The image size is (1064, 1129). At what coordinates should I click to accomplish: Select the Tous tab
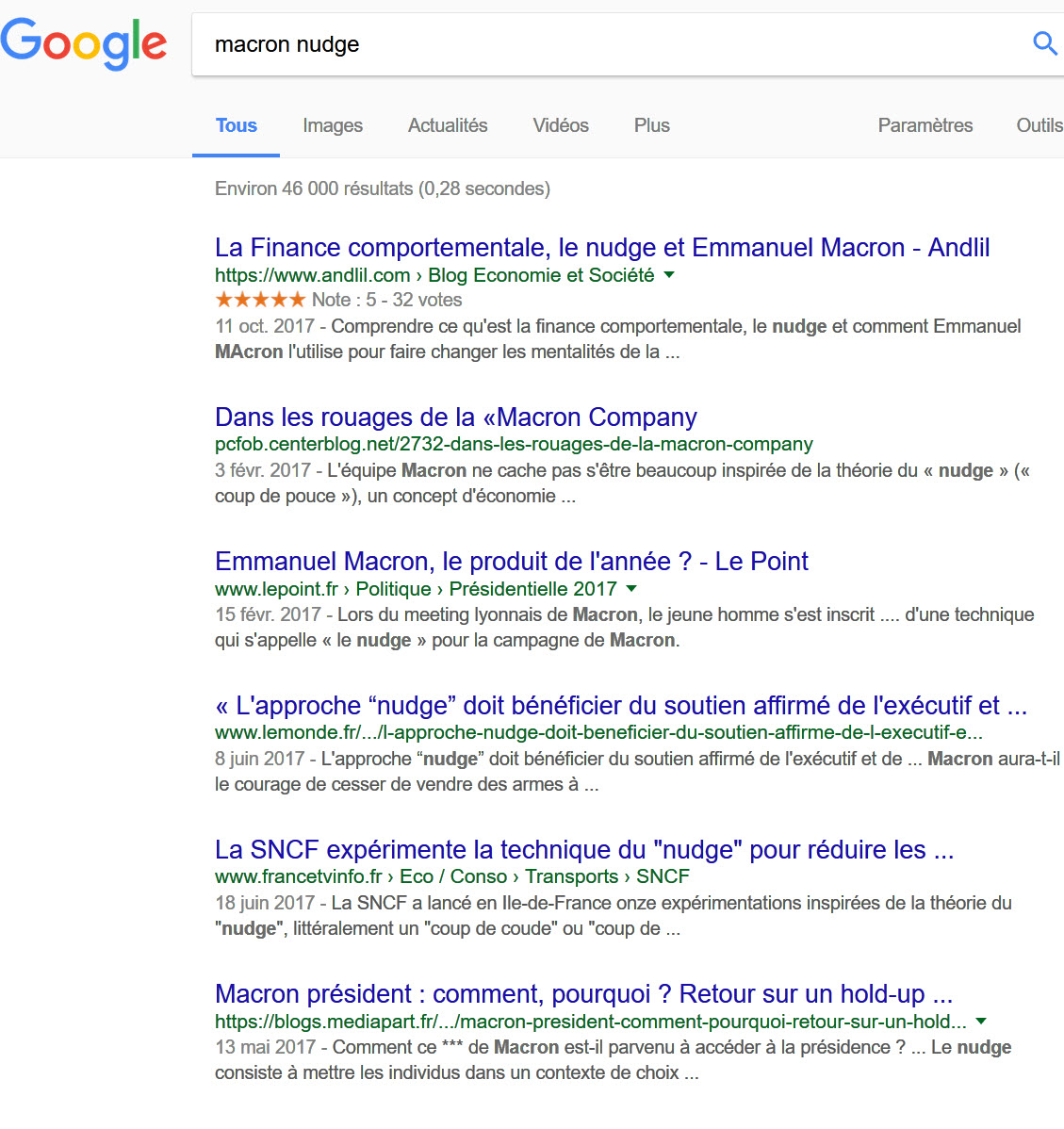coord(237,125)
